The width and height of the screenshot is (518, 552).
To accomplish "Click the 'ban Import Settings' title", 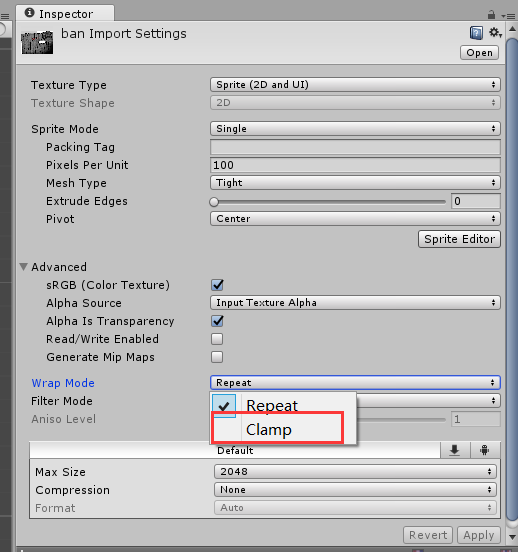I will (124, 34).
